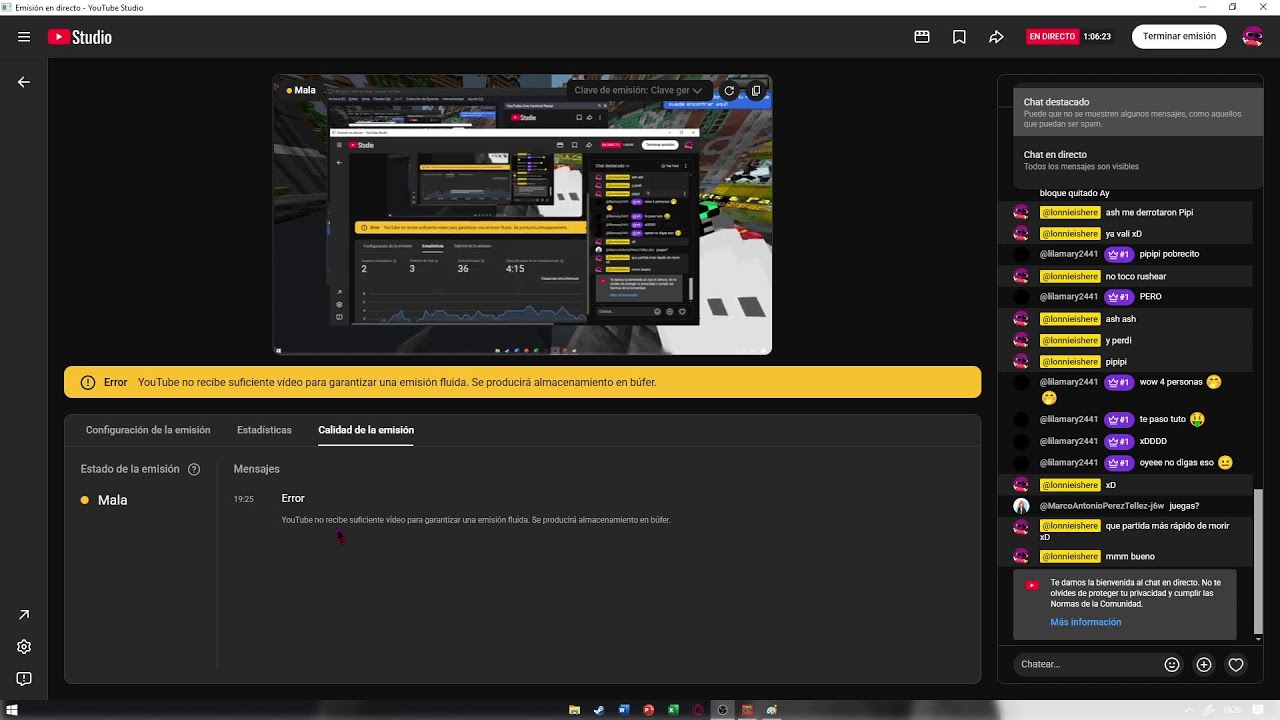Click @MarcoAntonioPerezTellez-j6w username in chat
The height and width of the screenshot is (720, 1280).
(x=1102, y=506)
